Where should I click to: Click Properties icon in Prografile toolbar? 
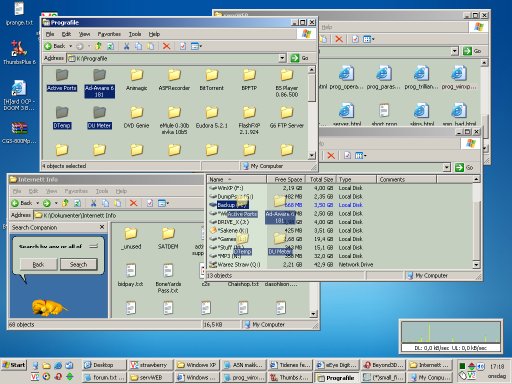pos(183,46)
